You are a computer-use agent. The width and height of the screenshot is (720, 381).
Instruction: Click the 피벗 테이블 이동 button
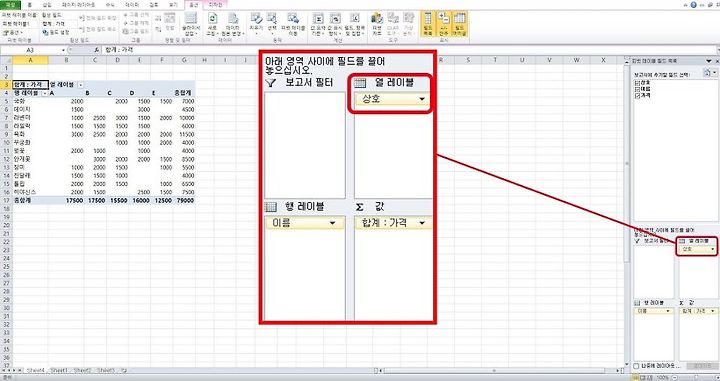tap(292, 24)
